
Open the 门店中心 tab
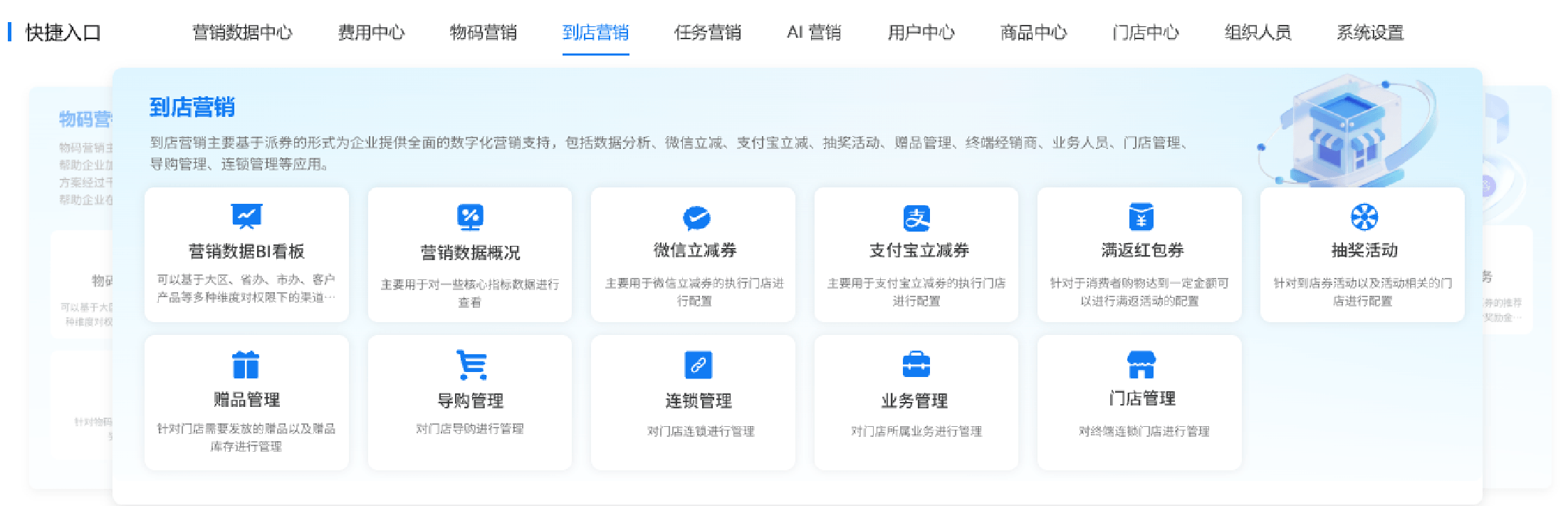tap(1146, 33)
